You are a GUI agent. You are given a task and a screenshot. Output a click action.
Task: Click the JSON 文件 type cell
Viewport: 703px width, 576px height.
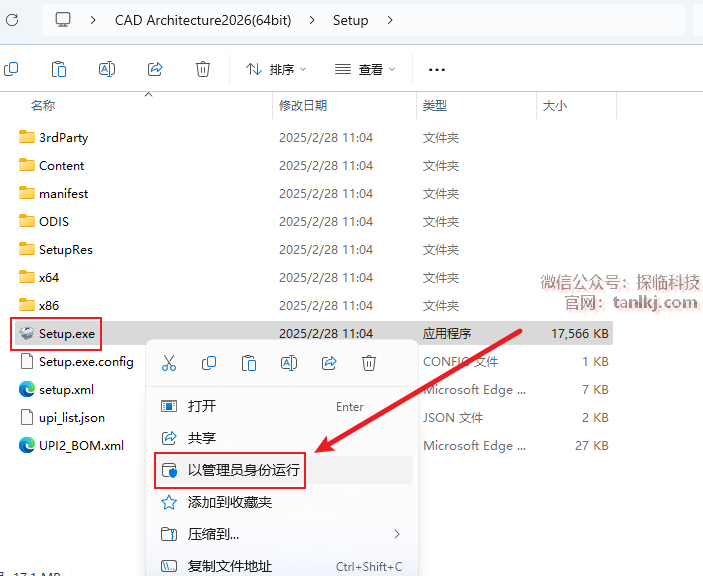pyautogui.click(x=453, y=418)
